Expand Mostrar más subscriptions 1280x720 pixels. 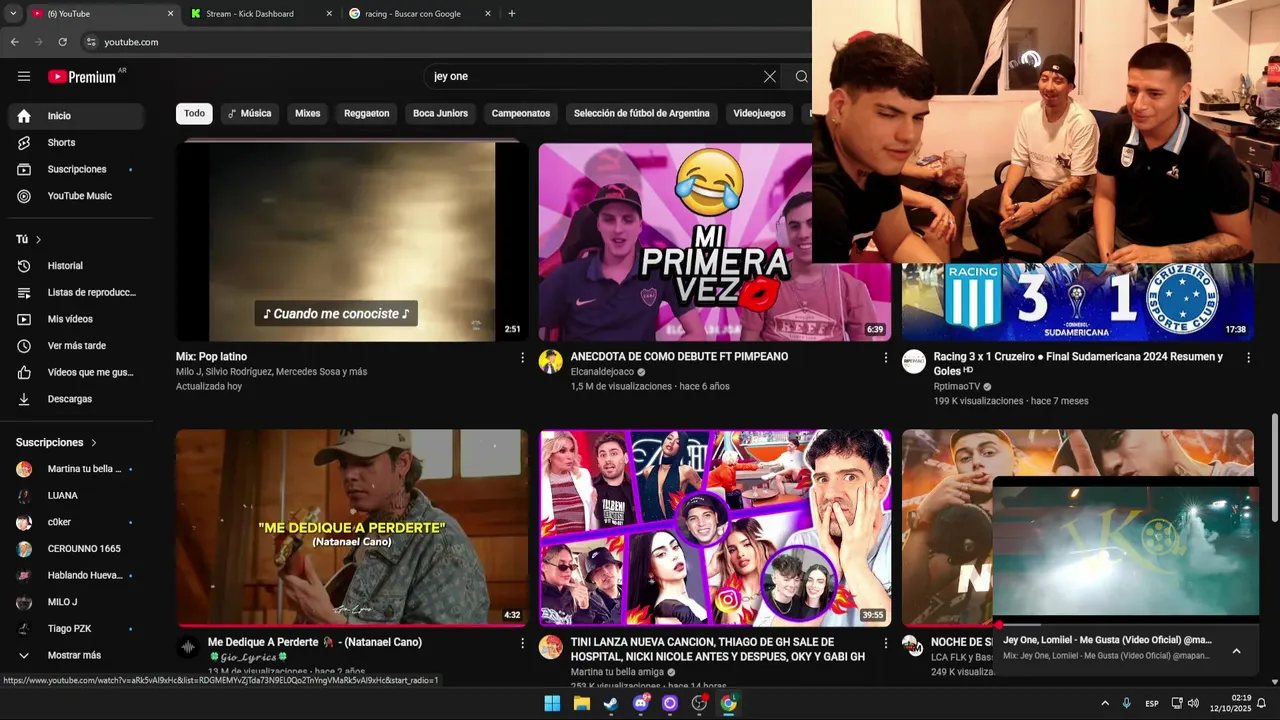click(x=76, y=655)
